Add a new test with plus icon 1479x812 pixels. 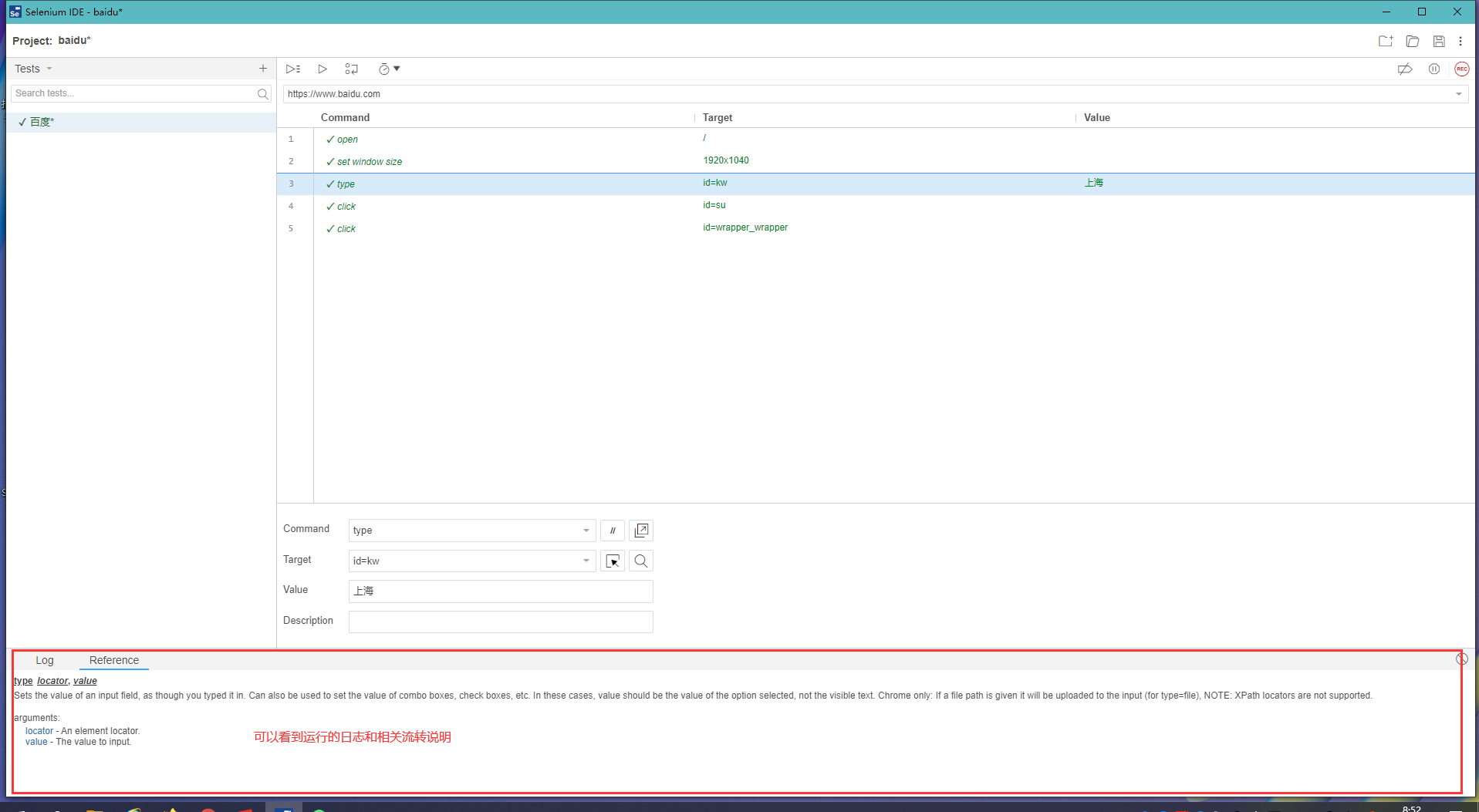(263, 69)
